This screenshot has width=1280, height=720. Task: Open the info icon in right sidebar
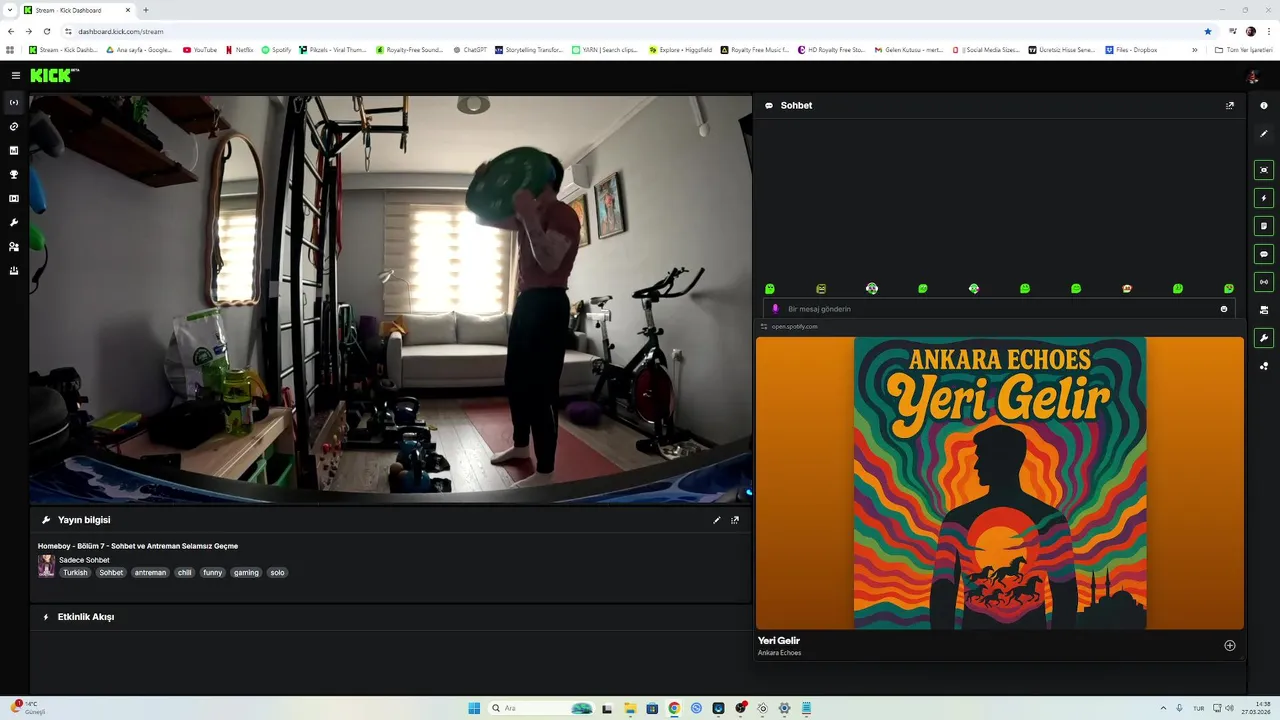[1264, 105]
